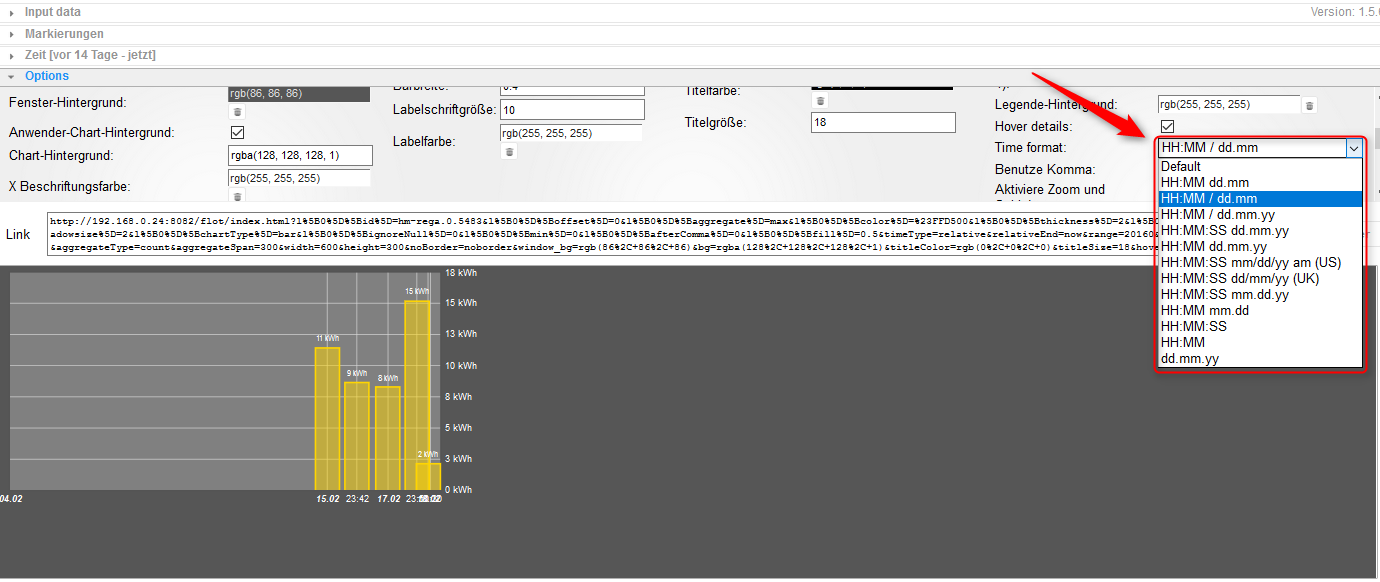The width and height of the screenshot is (1380, 582).
Task: Select the 'HH:MM' time-only option
Action: (1260, 342)
